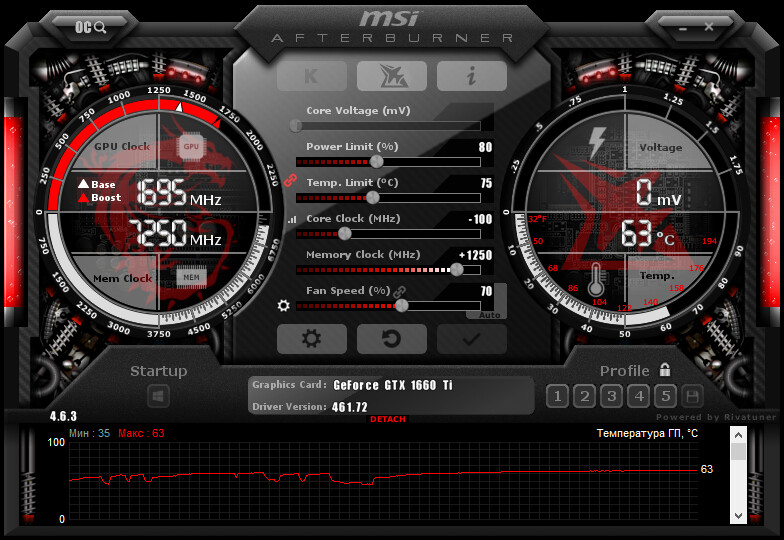Select profile slot 2

(x=584, y=396)
